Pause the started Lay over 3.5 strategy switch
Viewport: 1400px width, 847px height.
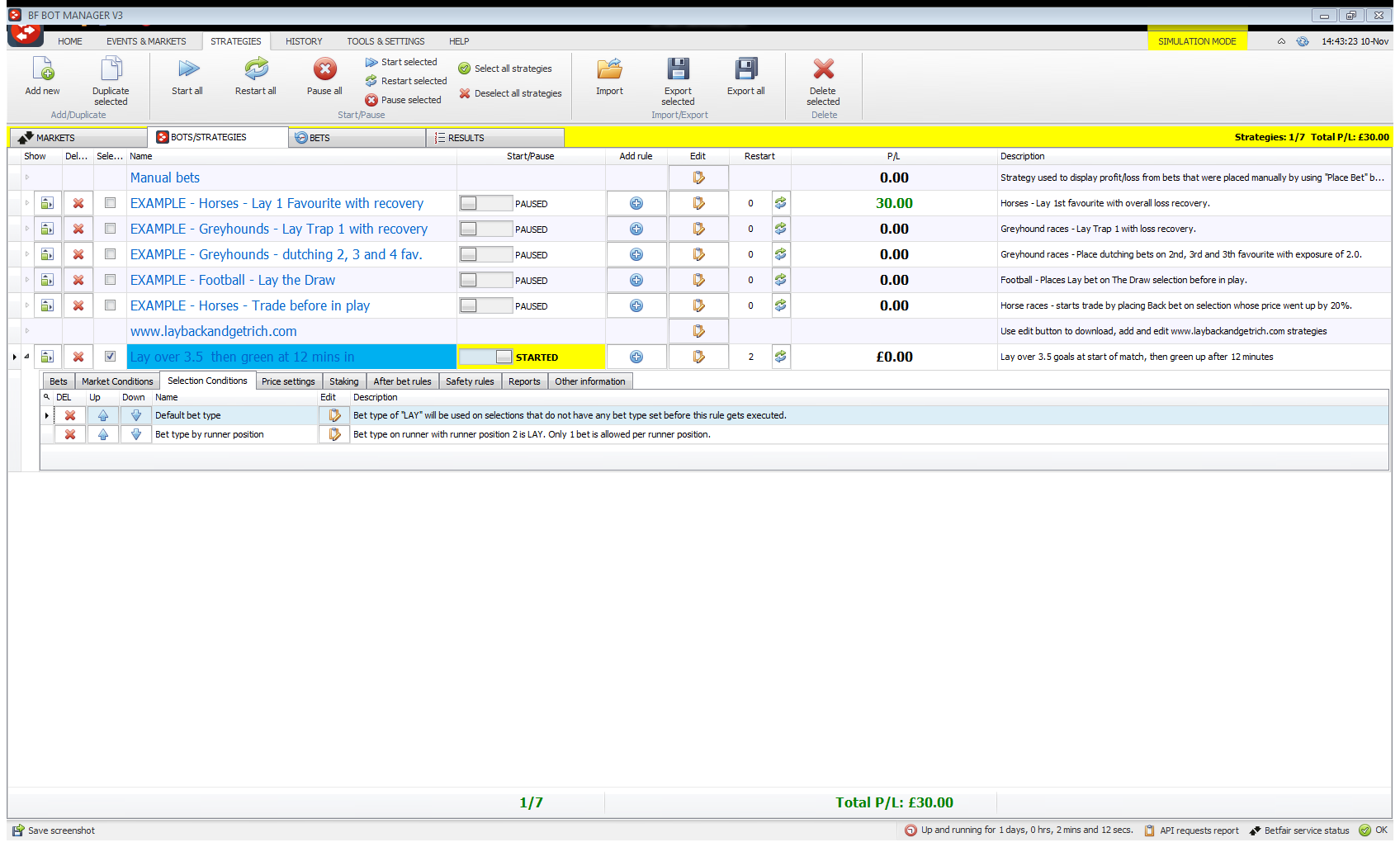[x=486, y=357]
